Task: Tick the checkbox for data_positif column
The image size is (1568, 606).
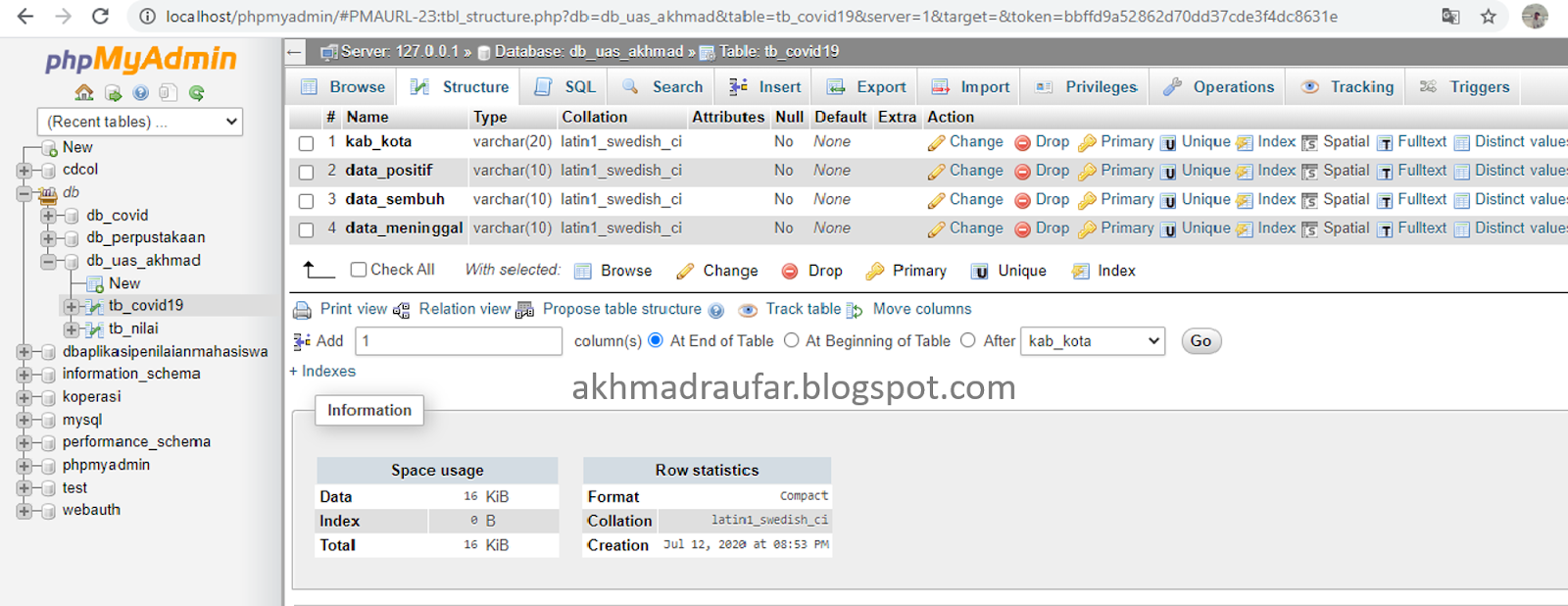Action: [x=306, y=172]
